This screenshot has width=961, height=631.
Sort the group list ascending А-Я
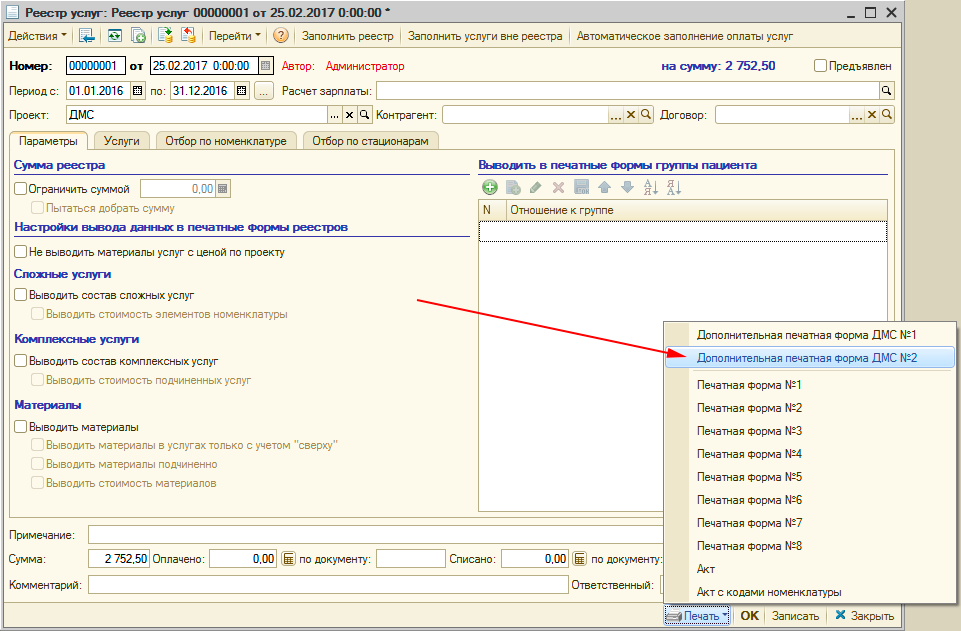click(x=650, y=187)
